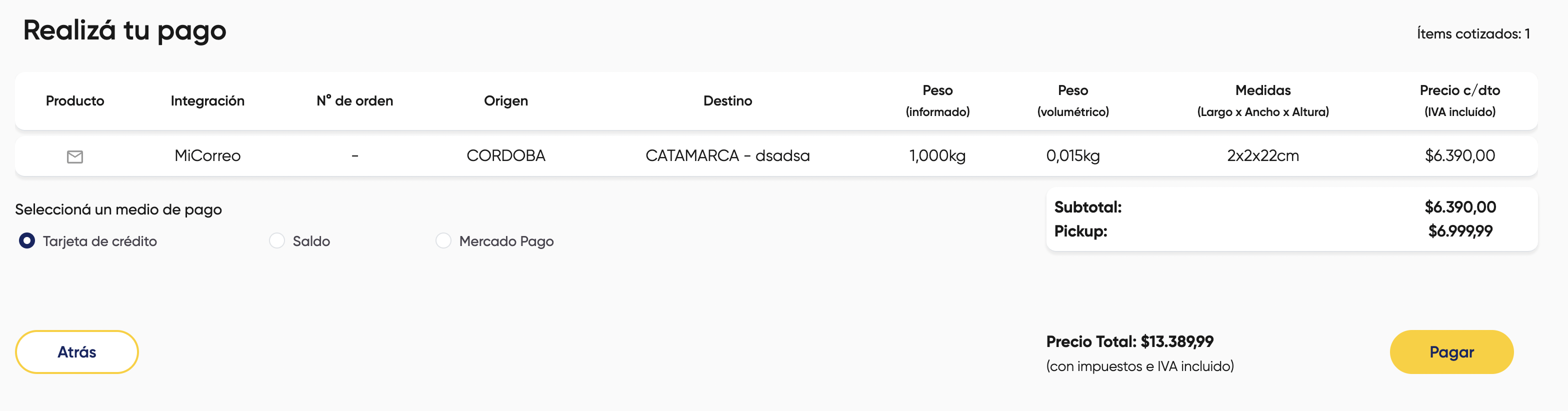This screenshot has width=1568, height=411.
Task: Click the Pickup amount $6.999,99
Action: 1460,231
